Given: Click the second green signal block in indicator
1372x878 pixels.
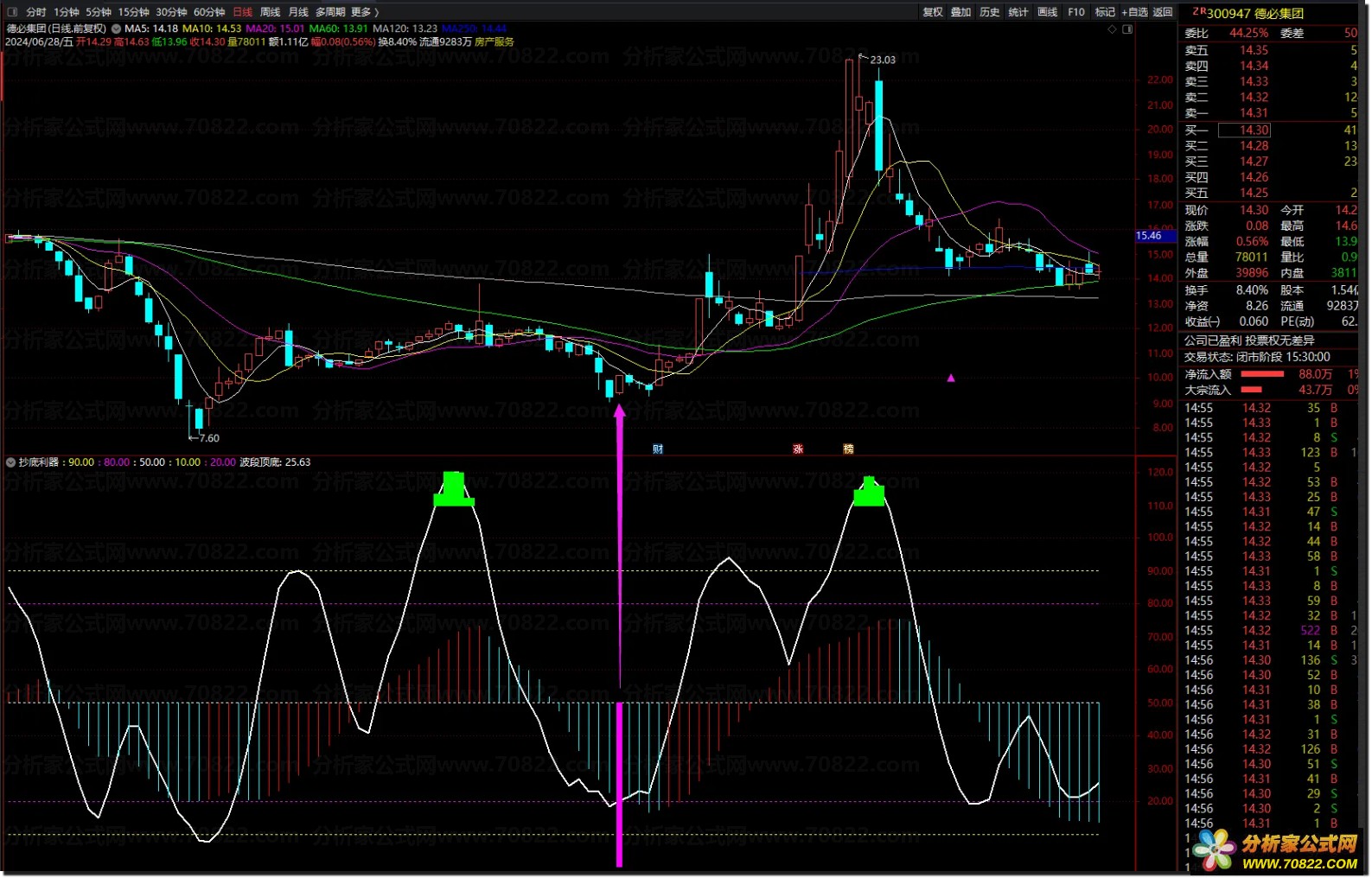Looking at the screenshot, I should click(869, 492).
